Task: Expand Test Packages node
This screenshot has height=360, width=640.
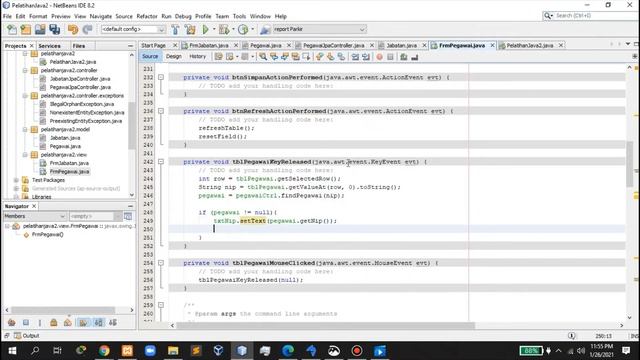Action: point(16,180)
